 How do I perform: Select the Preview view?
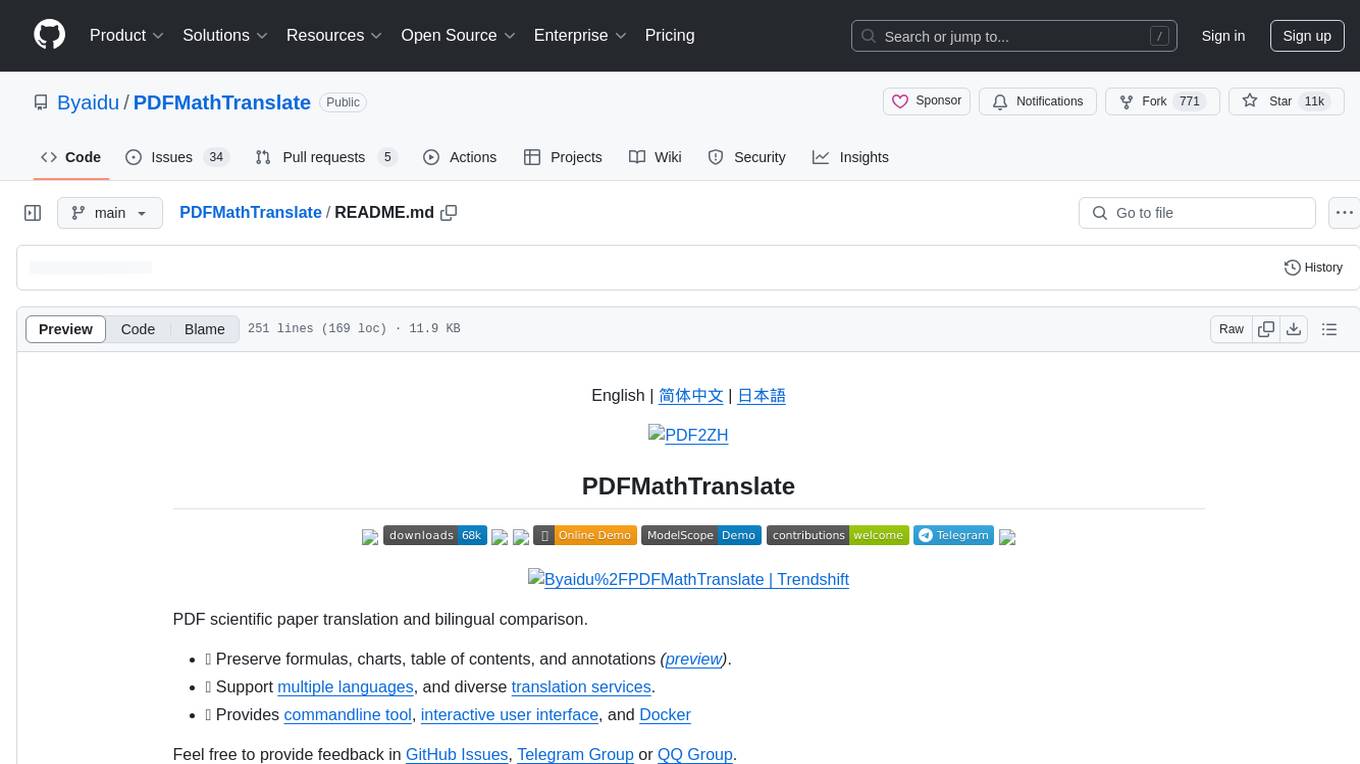[x=66, y=329]
